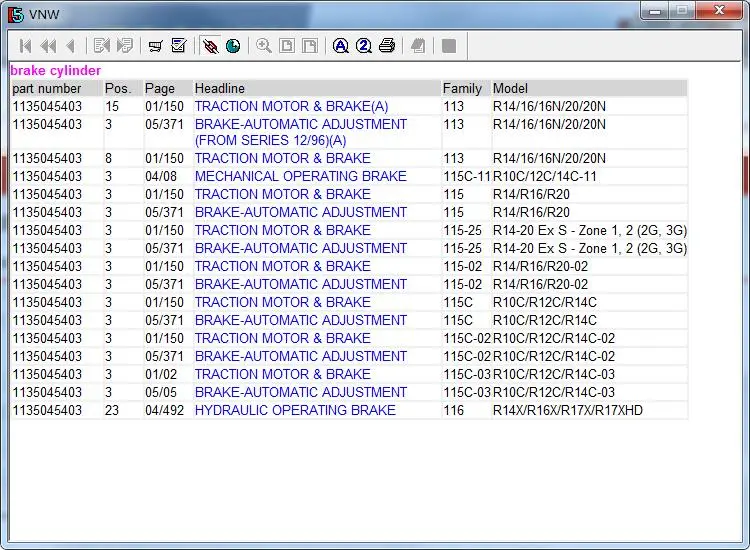Open HYDRAULIC OPERATING BRAKE headline
Screen dimensions: 750x550
pos(295,410)
